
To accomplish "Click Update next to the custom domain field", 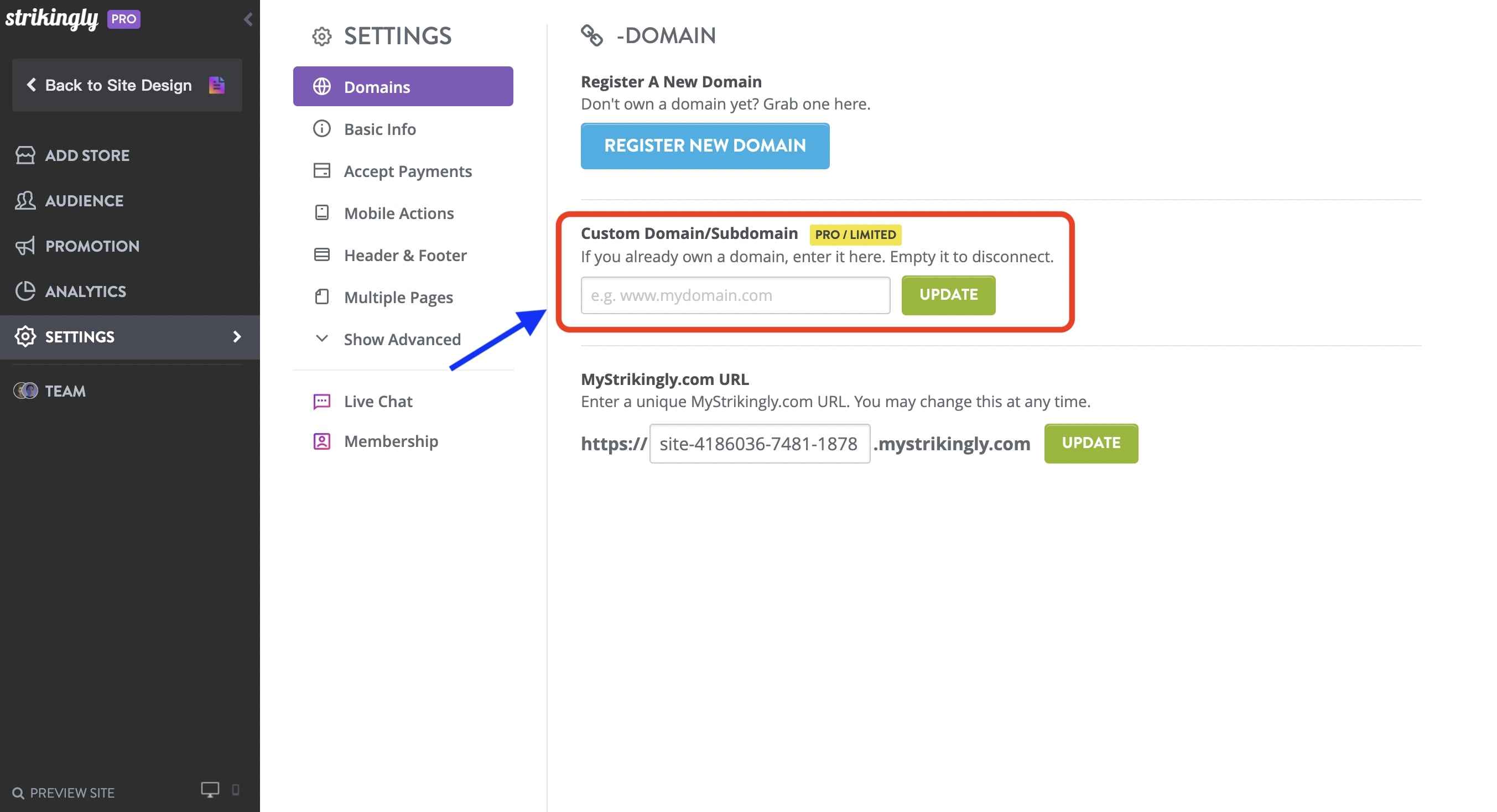I will click(948, 295).
